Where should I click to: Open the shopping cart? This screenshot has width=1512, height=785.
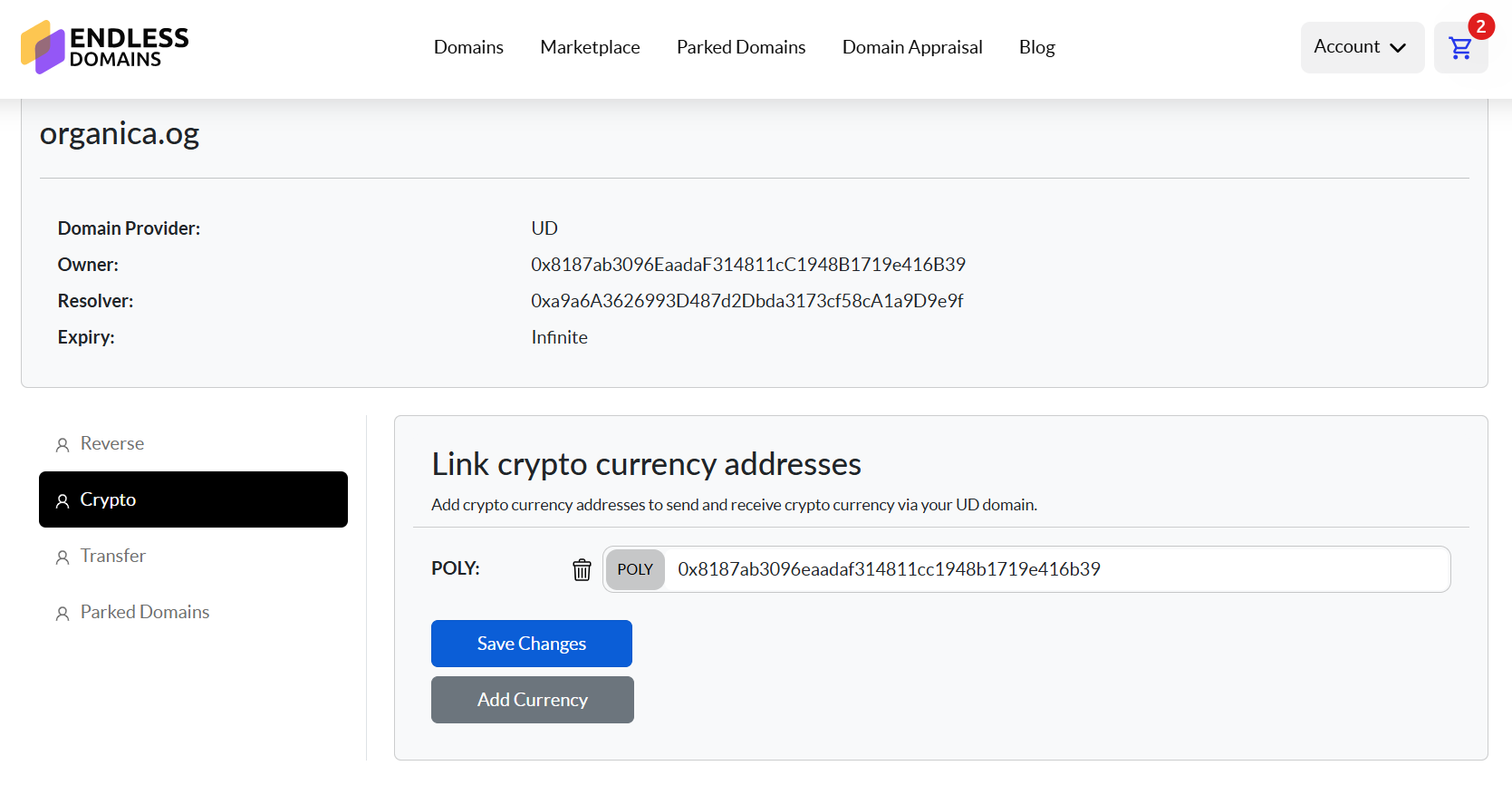point(1459,49)
